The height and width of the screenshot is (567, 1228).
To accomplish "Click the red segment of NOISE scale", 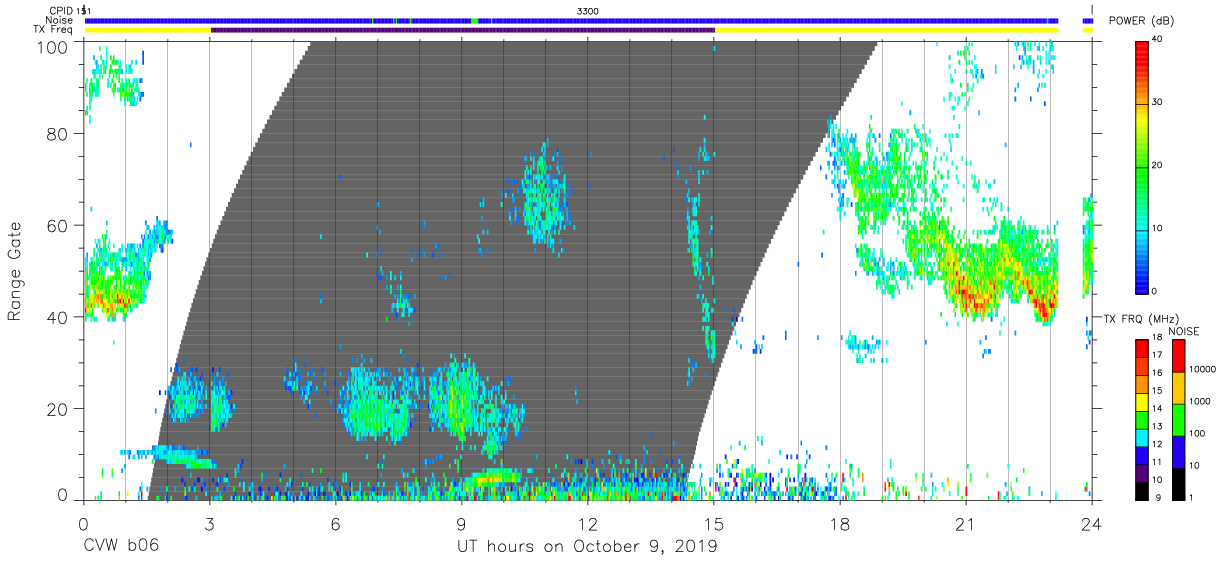I will click(1179, 356).
